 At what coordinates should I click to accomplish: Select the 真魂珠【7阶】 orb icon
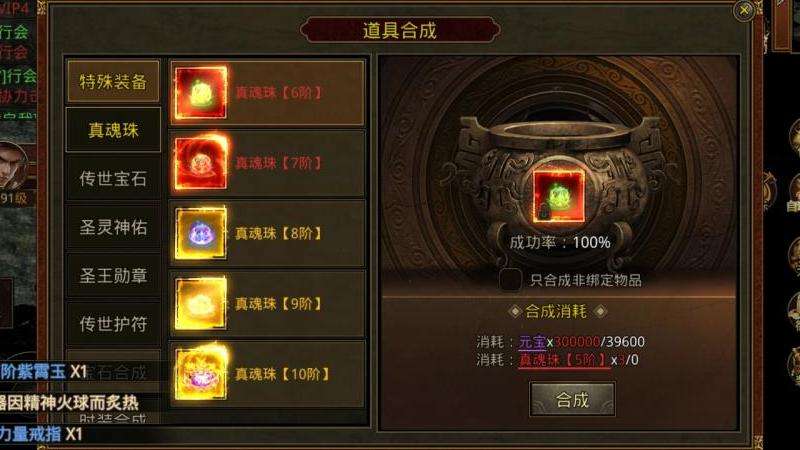[x=201, y=163]
